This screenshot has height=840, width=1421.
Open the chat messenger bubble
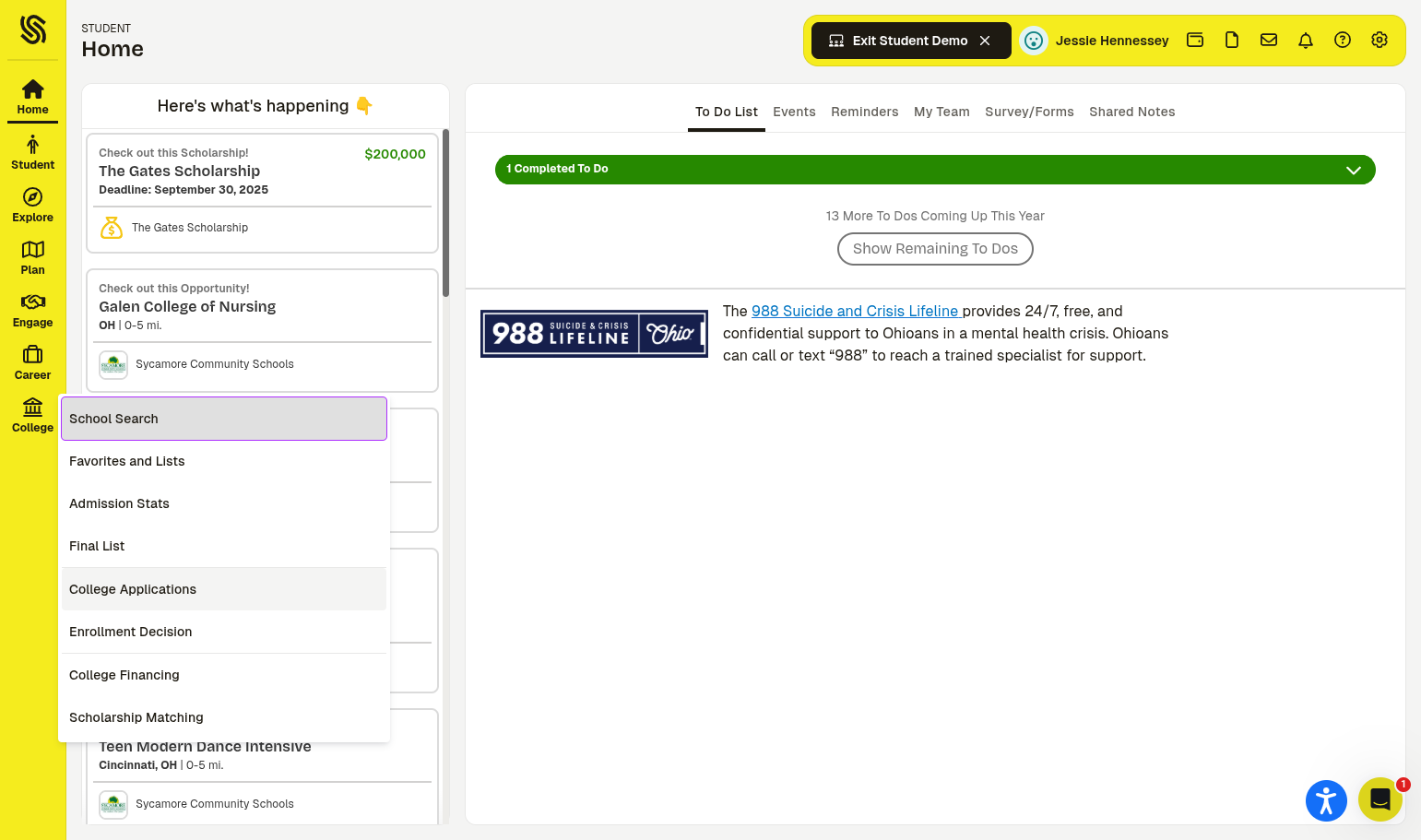coord(1380,799)
